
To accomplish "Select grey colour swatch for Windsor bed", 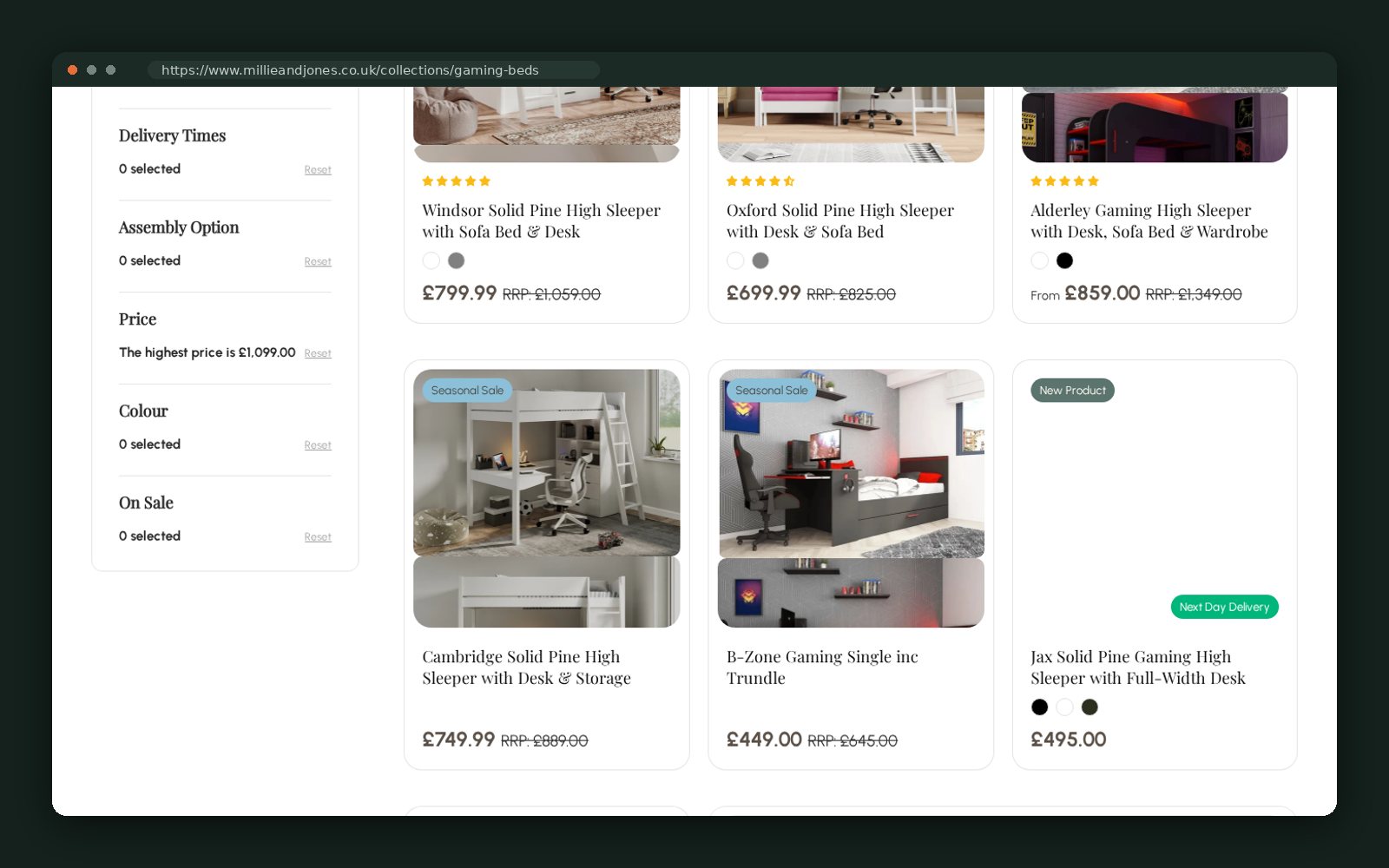I will [x=457, y=260].
